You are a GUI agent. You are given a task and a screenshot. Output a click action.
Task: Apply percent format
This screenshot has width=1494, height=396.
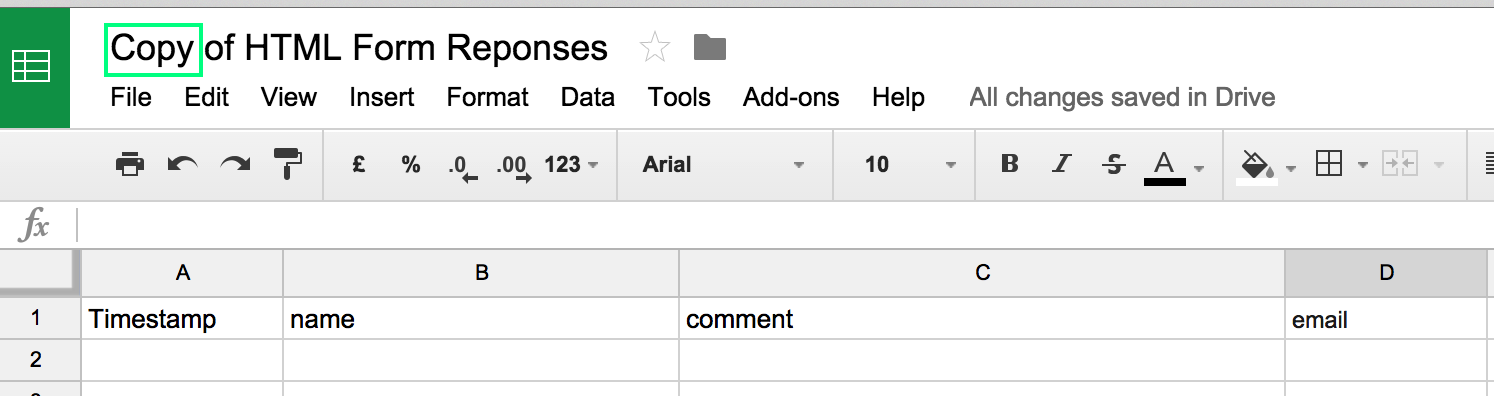(411, 164)
